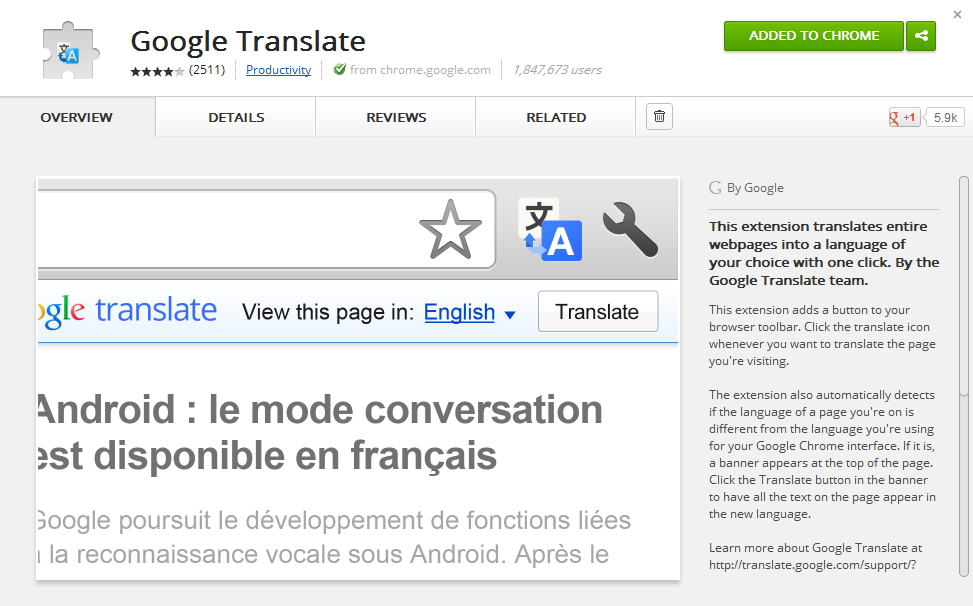
Task: Click the trash can remove icon
Action: [x=659, y=117]
